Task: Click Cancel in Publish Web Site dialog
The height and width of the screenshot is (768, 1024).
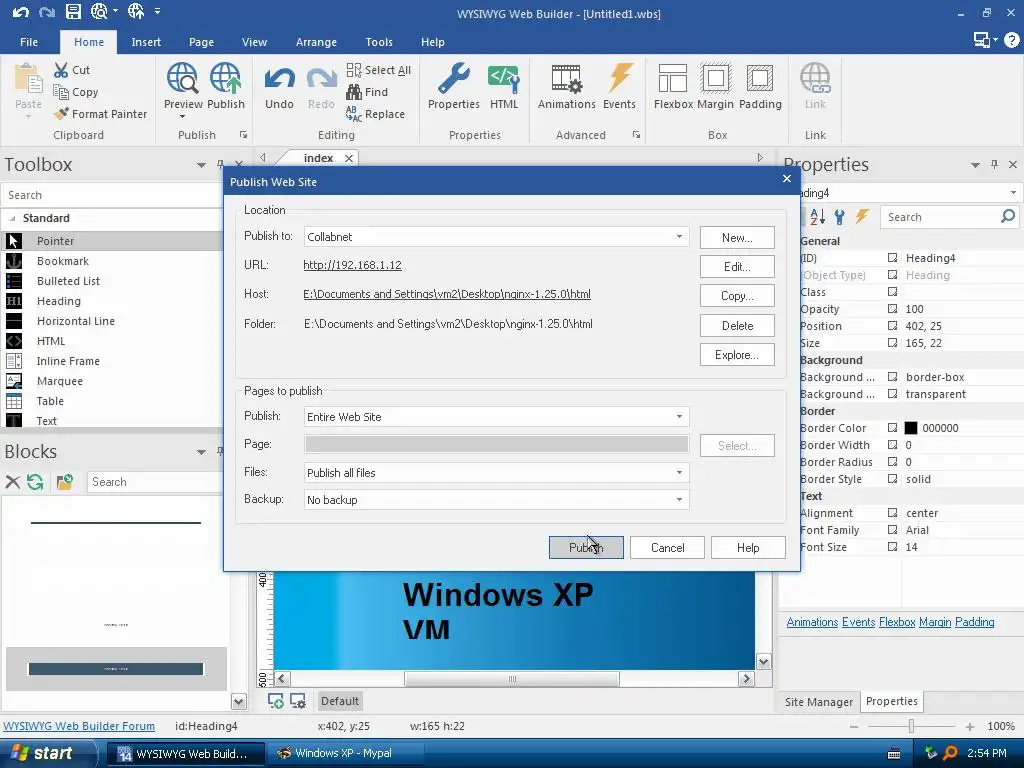Action: 667,547
